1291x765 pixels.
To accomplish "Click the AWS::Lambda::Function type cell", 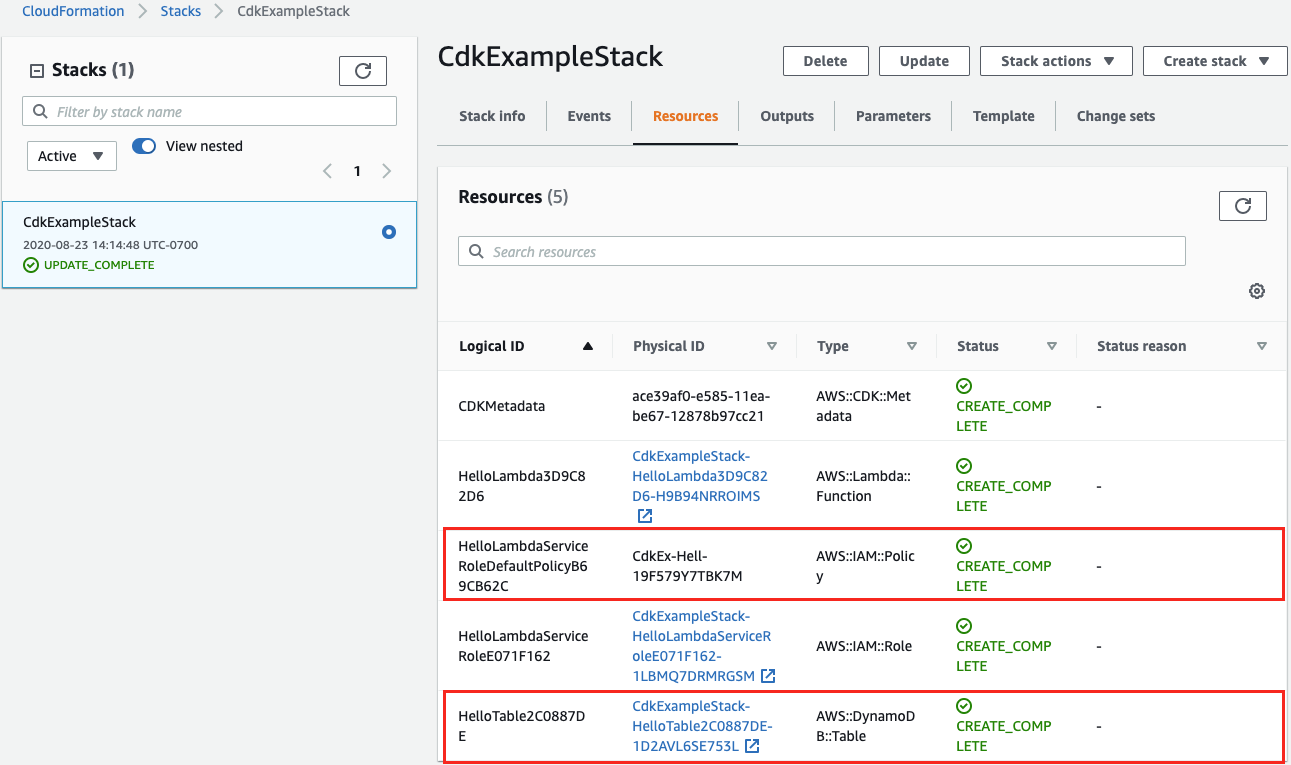I will click(x=865, y=486).
